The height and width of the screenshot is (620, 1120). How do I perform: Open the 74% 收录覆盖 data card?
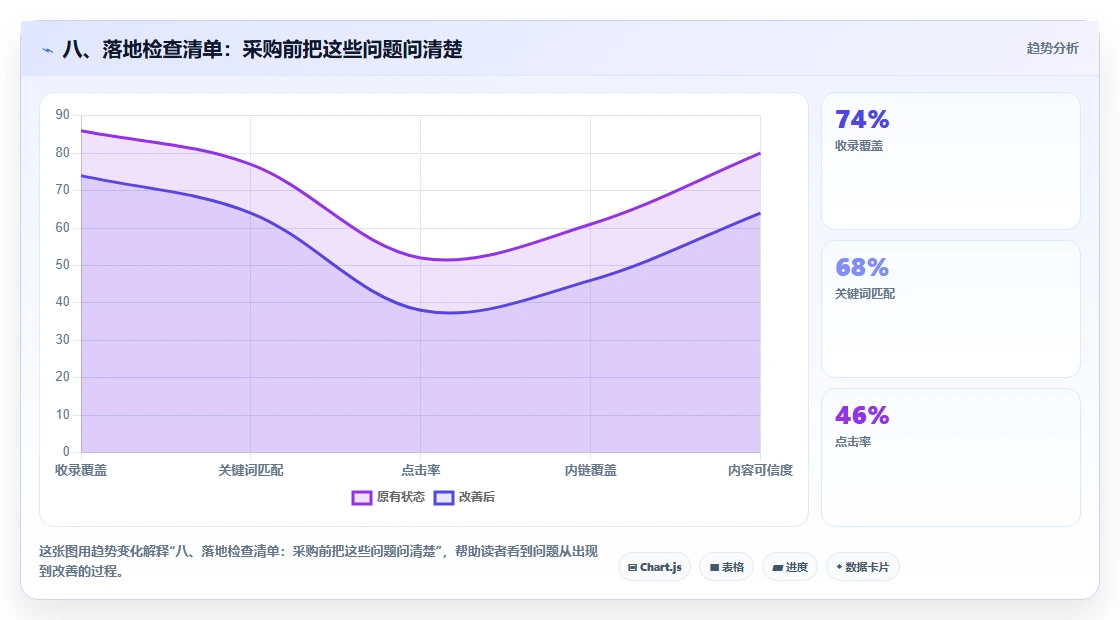tap(951, 161)
